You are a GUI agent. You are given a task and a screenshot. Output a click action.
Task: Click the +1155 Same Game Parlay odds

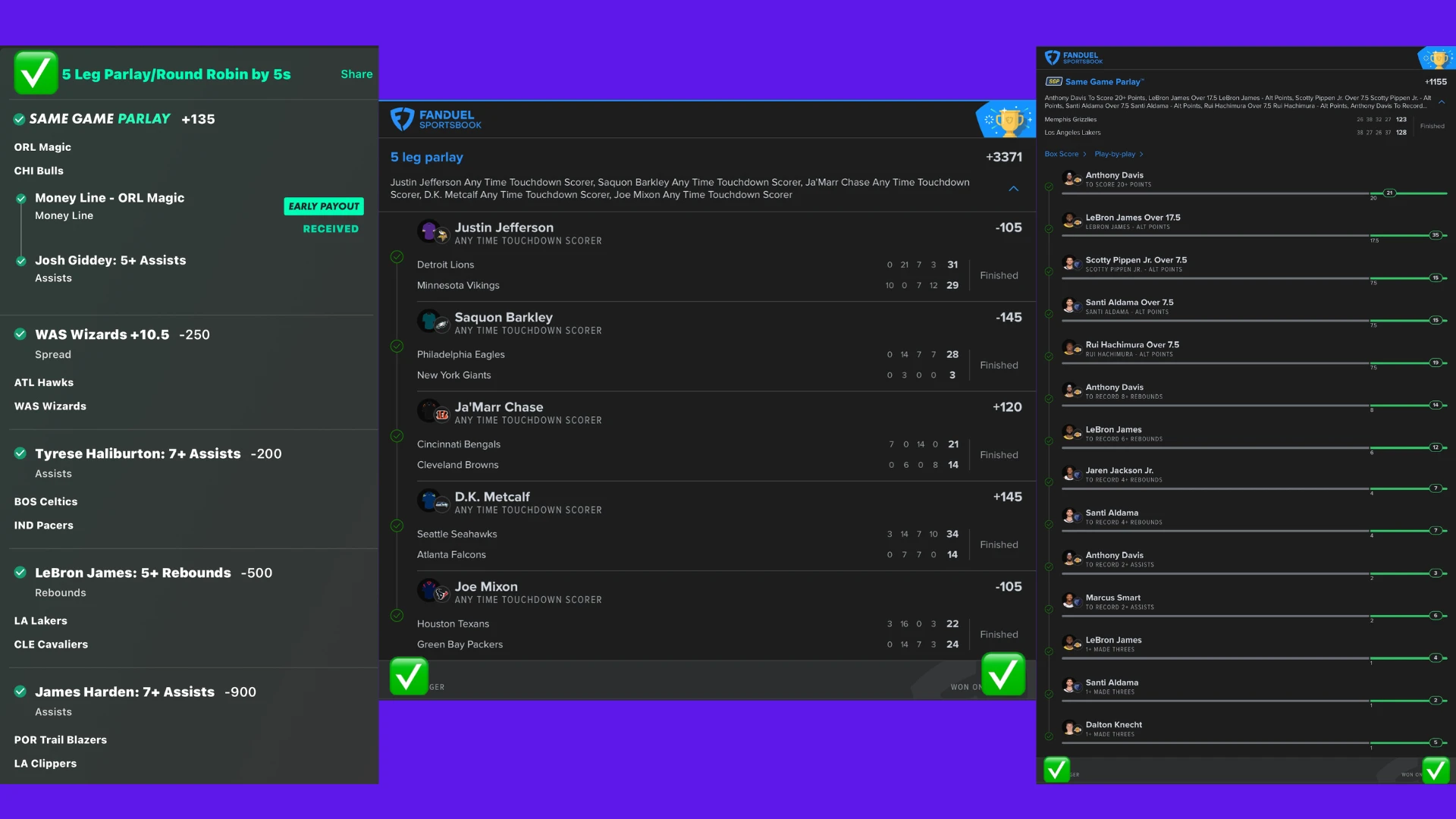[1436, 82]
